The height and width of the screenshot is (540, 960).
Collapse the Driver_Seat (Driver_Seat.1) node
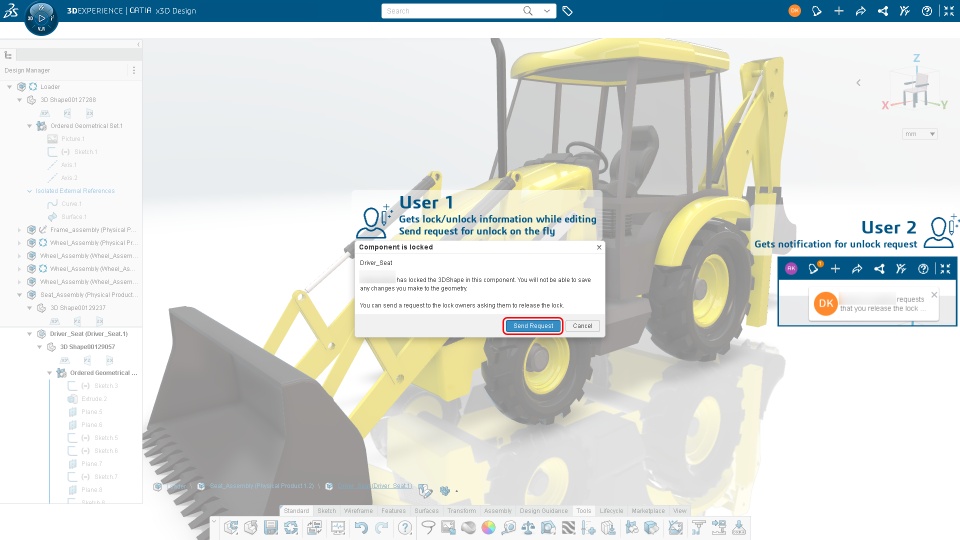point(29,334)
